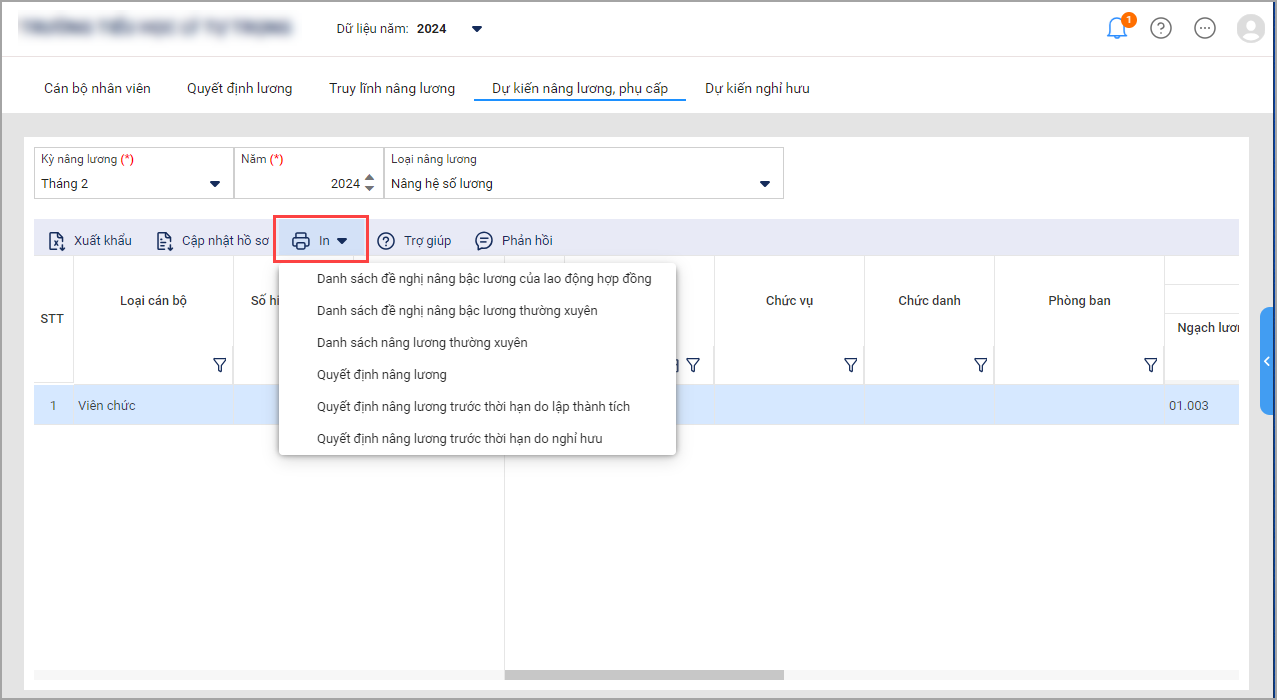This screenshot has width=1277, height=700.
Task: Click the Chức danh column header
Action: point(929,300)
